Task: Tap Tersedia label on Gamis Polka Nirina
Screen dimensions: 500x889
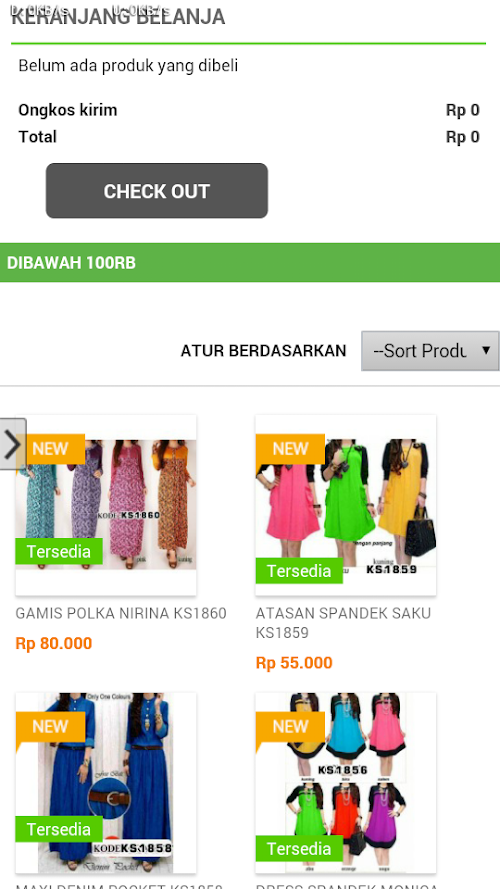Action: click(x=59, y=551)
